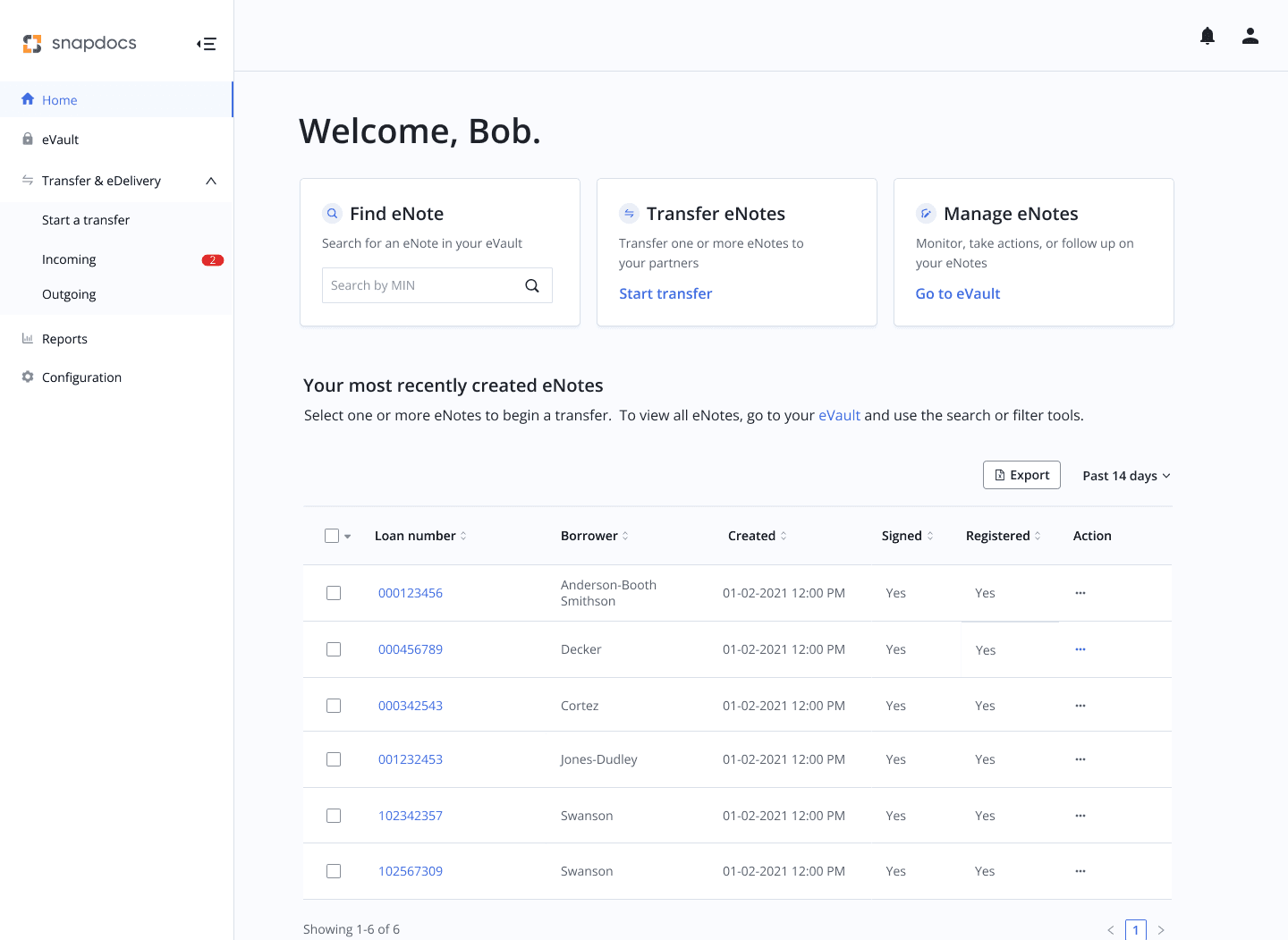Open action menu for loan 000342543
This screenshot has height=940, width=1288.
point(1080,706)
